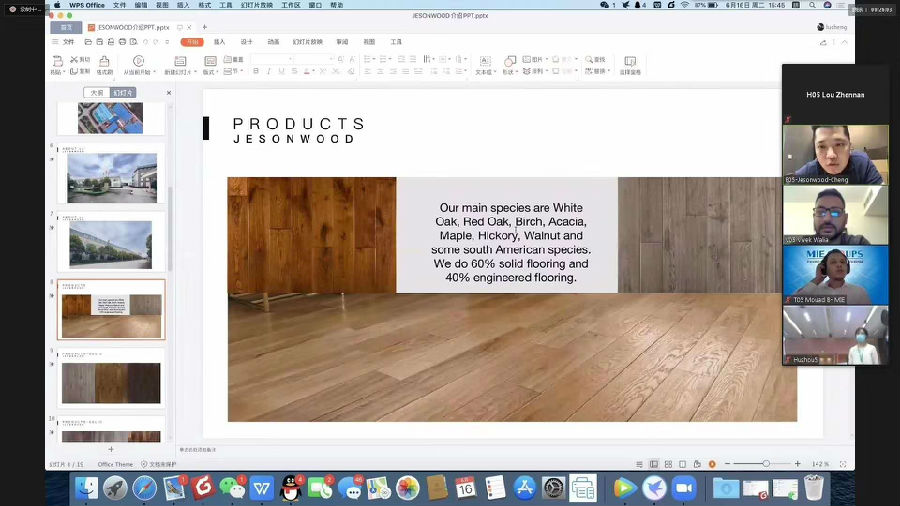Insert a text box
This screenshot has width=900, height=506.
coord(483,61)
